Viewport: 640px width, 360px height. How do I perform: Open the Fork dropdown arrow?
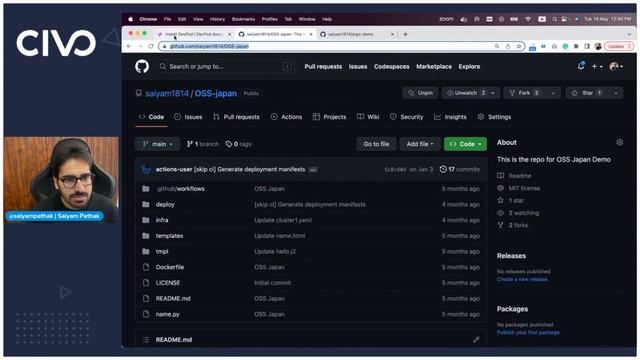[x=553, y=93]
